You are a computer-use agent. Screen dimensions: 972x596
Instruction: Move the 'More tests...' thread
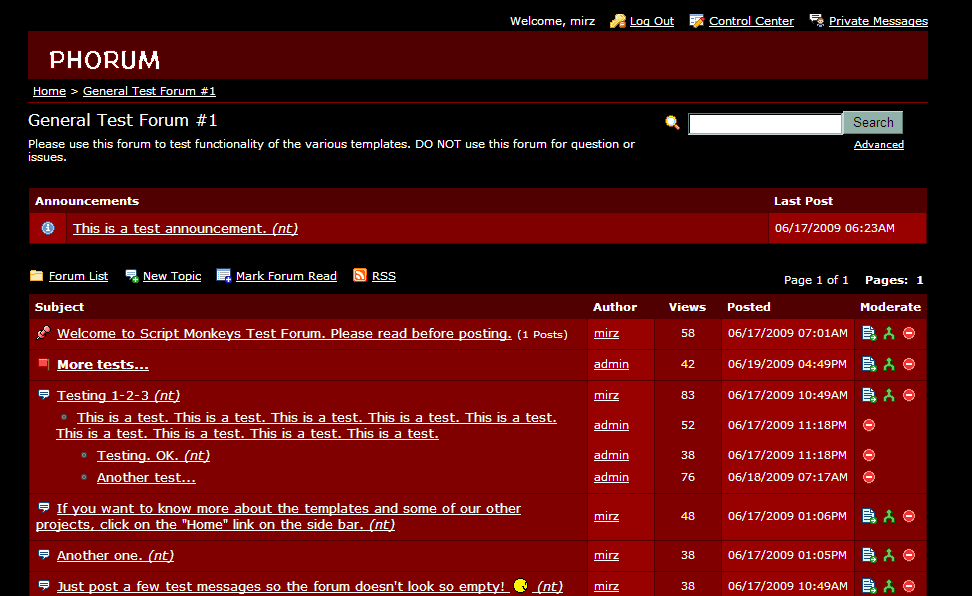pyautogui.click(x=869, y=364)
